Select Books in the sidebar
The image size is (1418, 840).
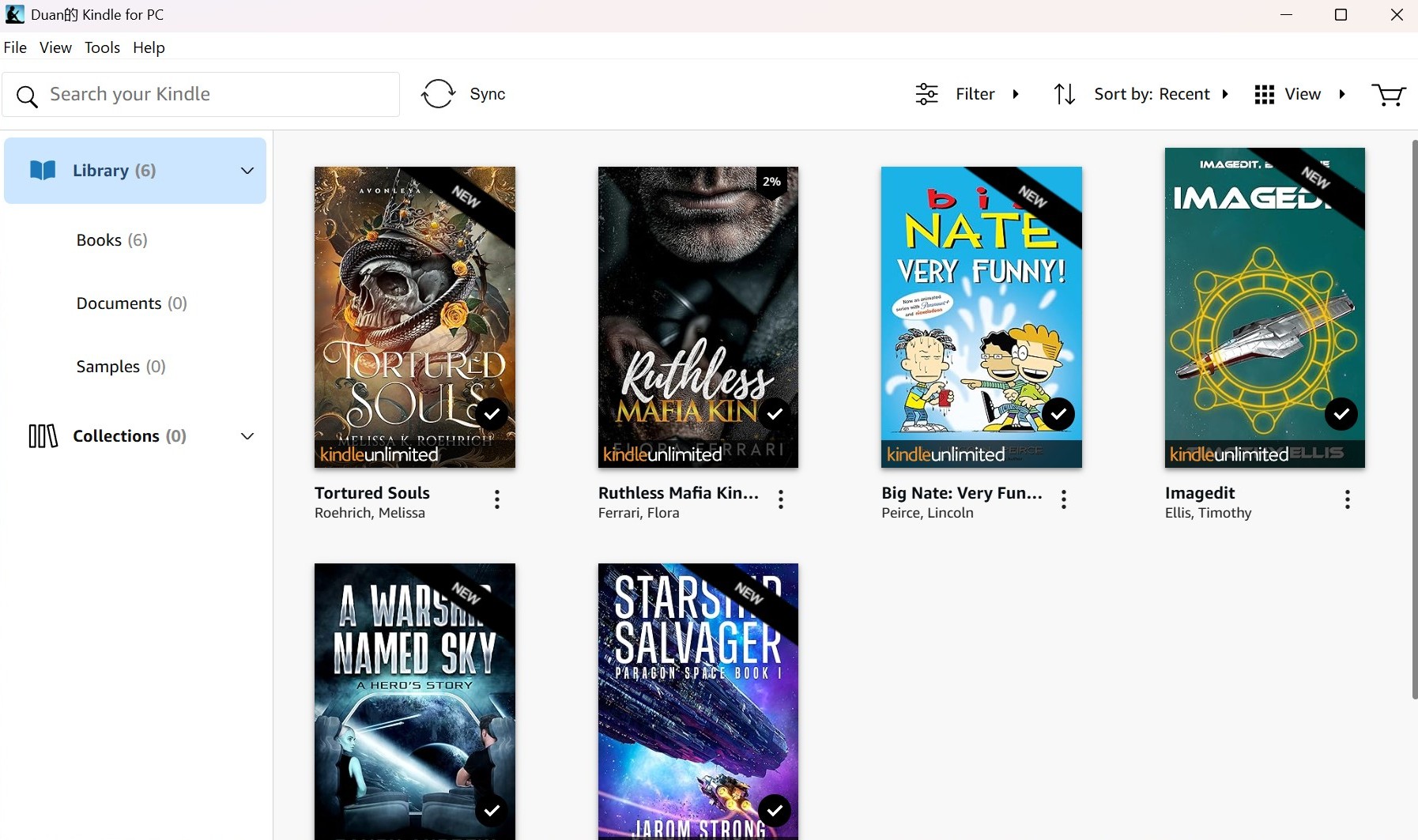tap(98, 239)
